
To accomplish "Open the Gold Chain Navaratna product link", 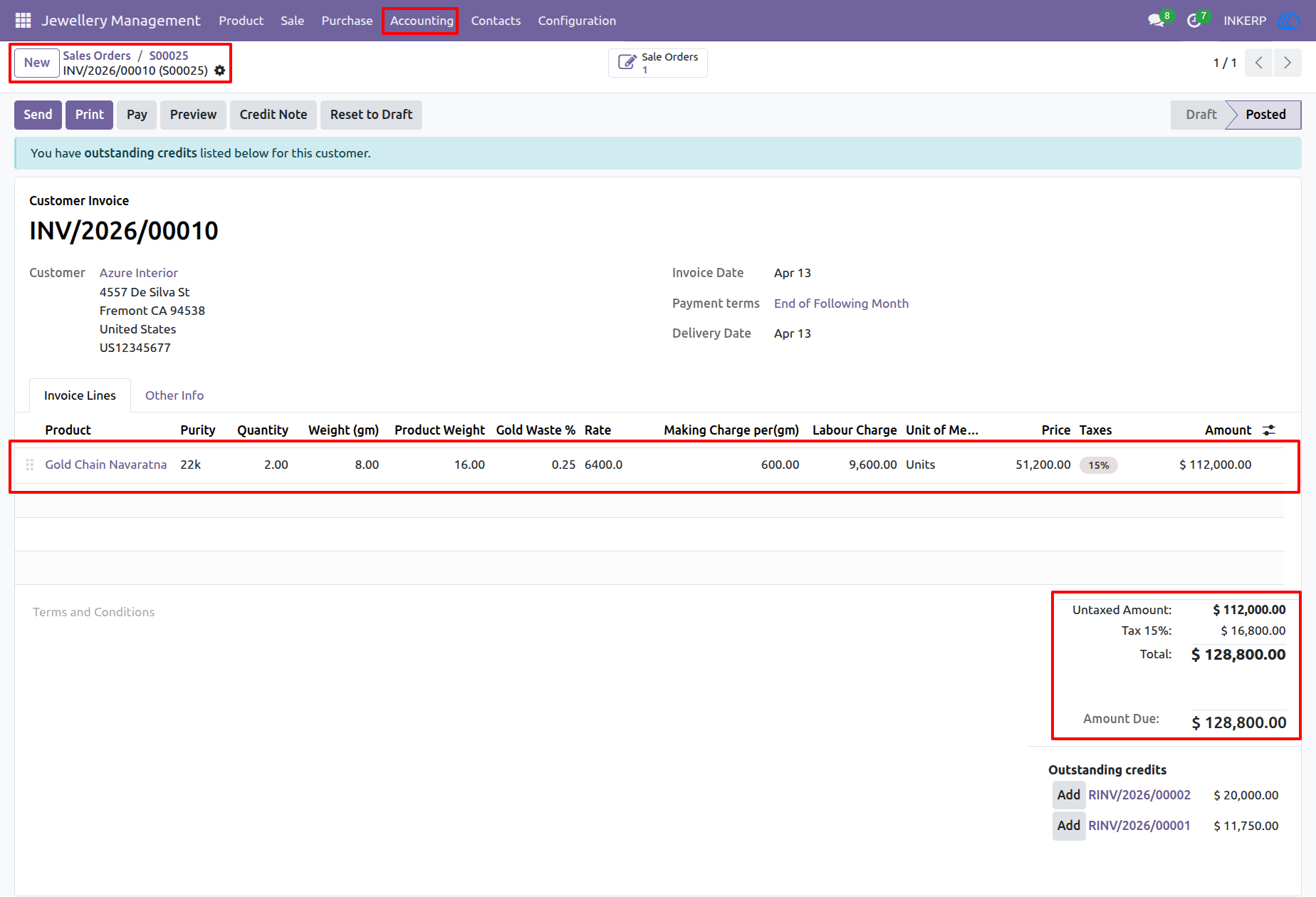I will (106, 465).
